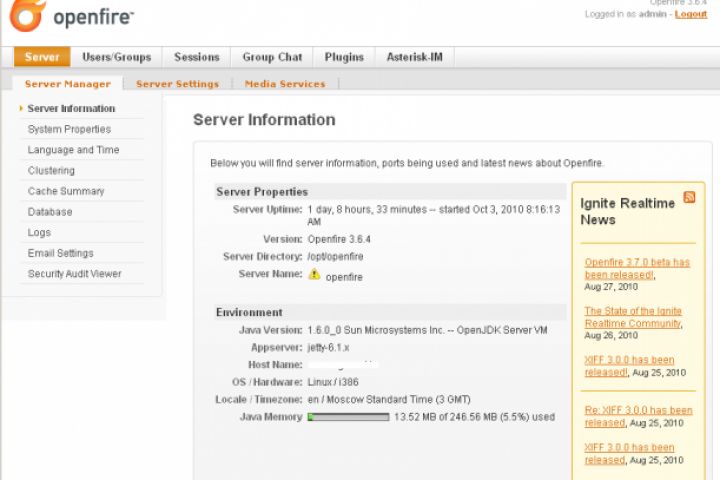This screenshot has width=720, height=480.
Task: Switch to Server Settings sub-tab
Action: tap(177, 84)
